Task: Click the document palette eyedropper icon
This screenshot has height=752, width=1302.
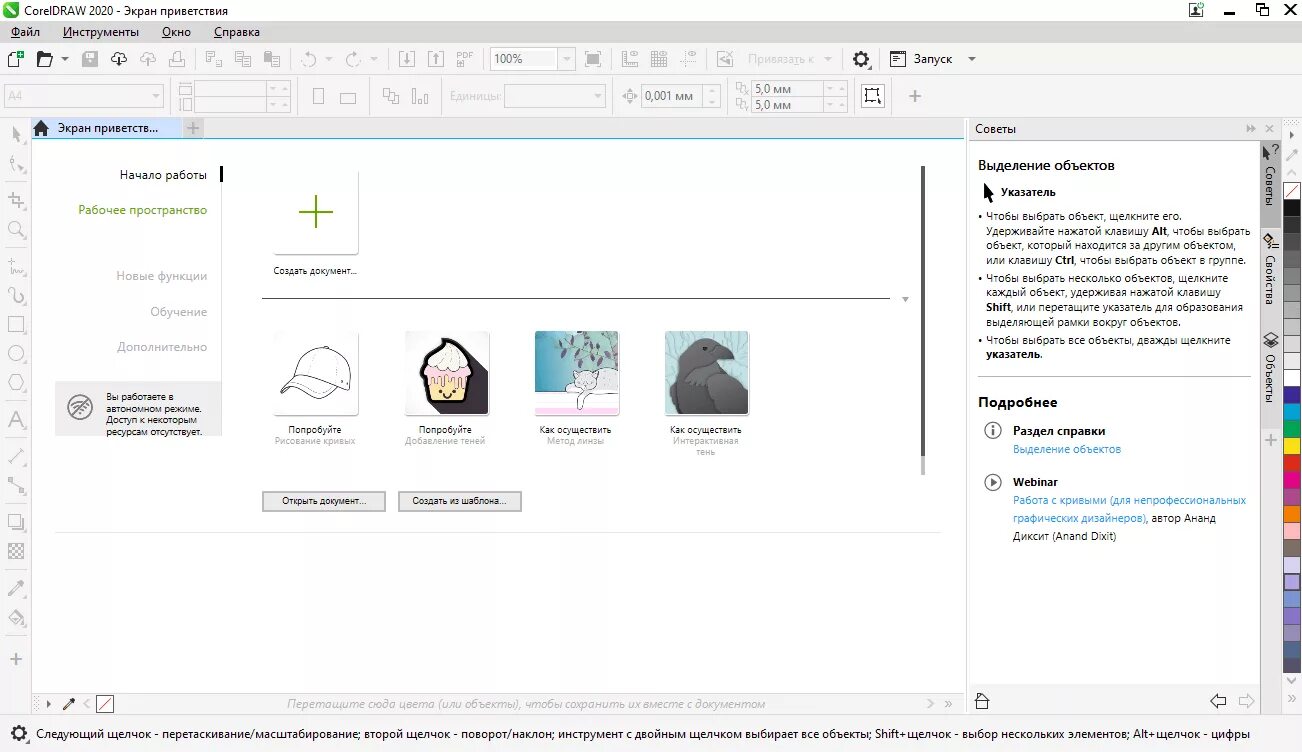Action: 69,704
